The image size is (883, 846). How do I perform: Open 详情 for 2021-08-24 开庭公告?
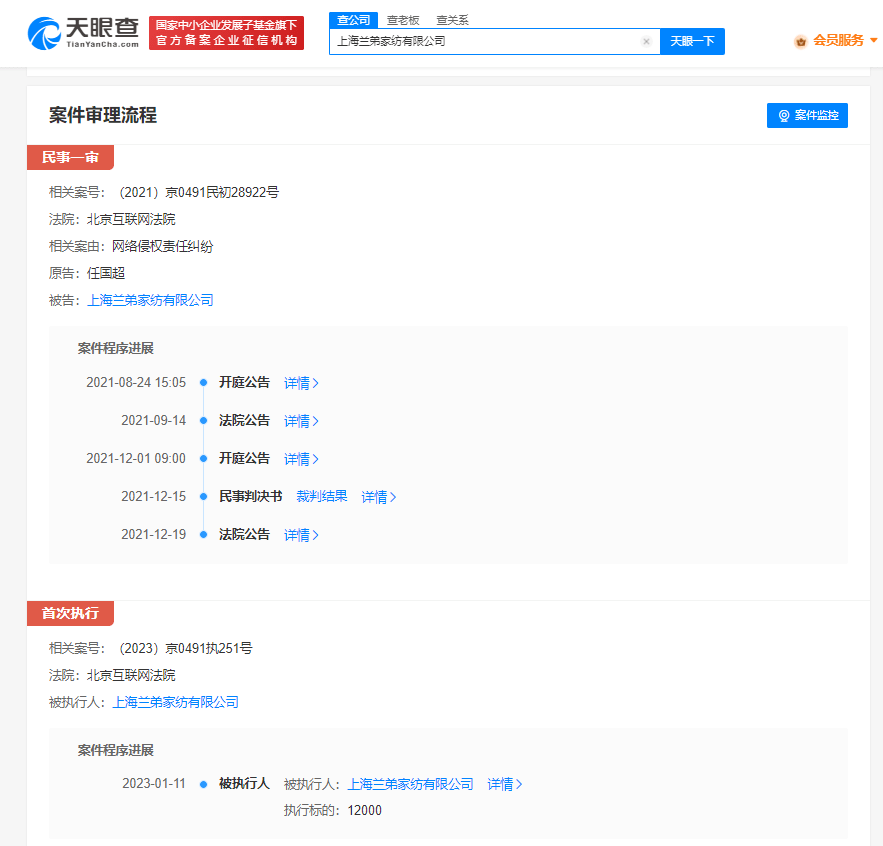[301, 383]
